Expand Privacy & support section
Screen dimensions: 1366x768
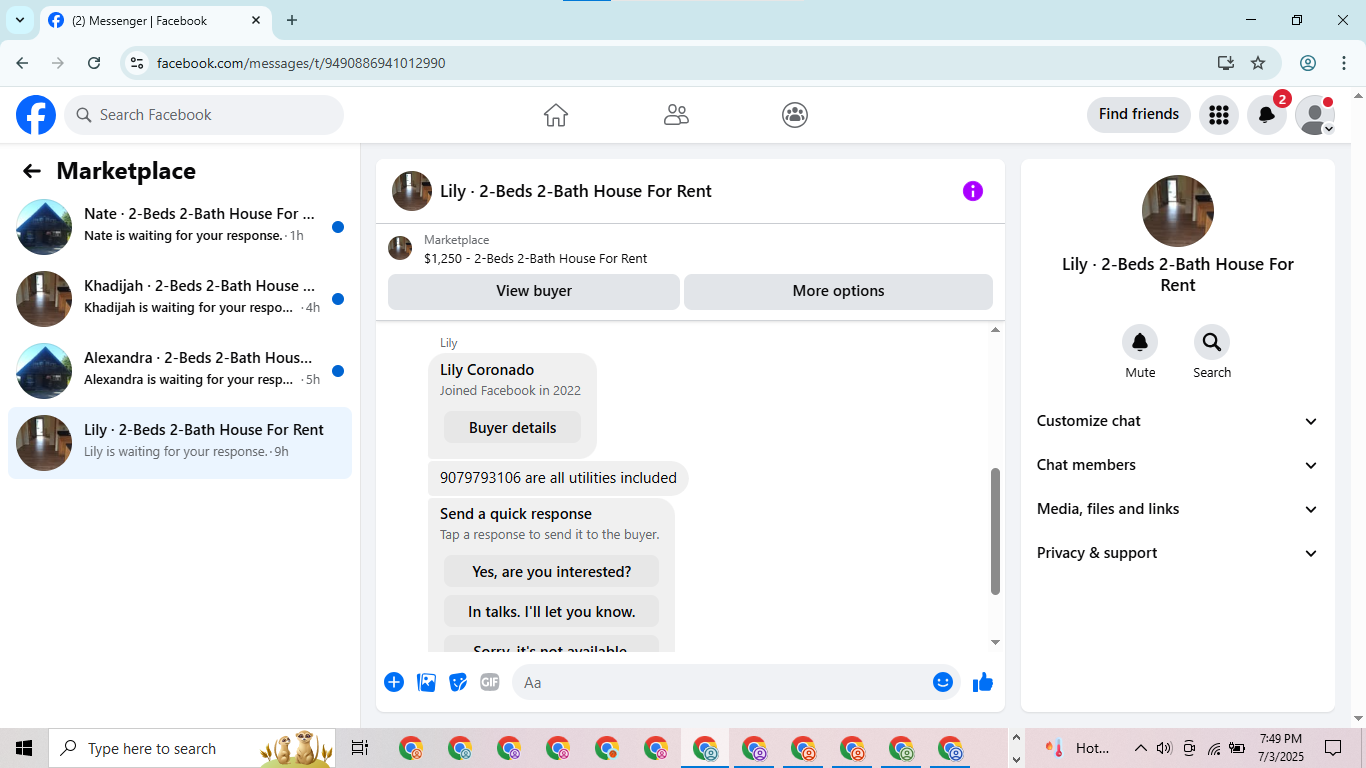coord(1178,553)
